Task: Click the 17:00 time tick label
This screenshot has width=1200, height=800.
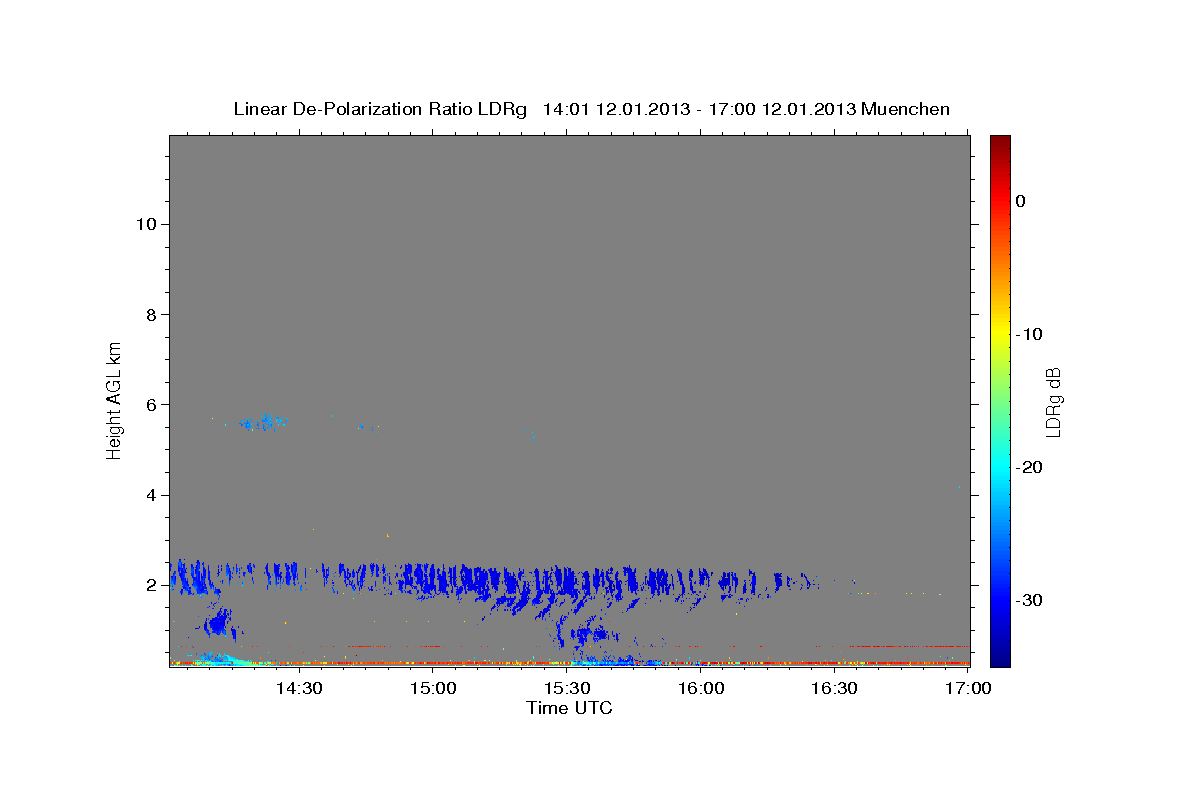Action: [968, 688]
